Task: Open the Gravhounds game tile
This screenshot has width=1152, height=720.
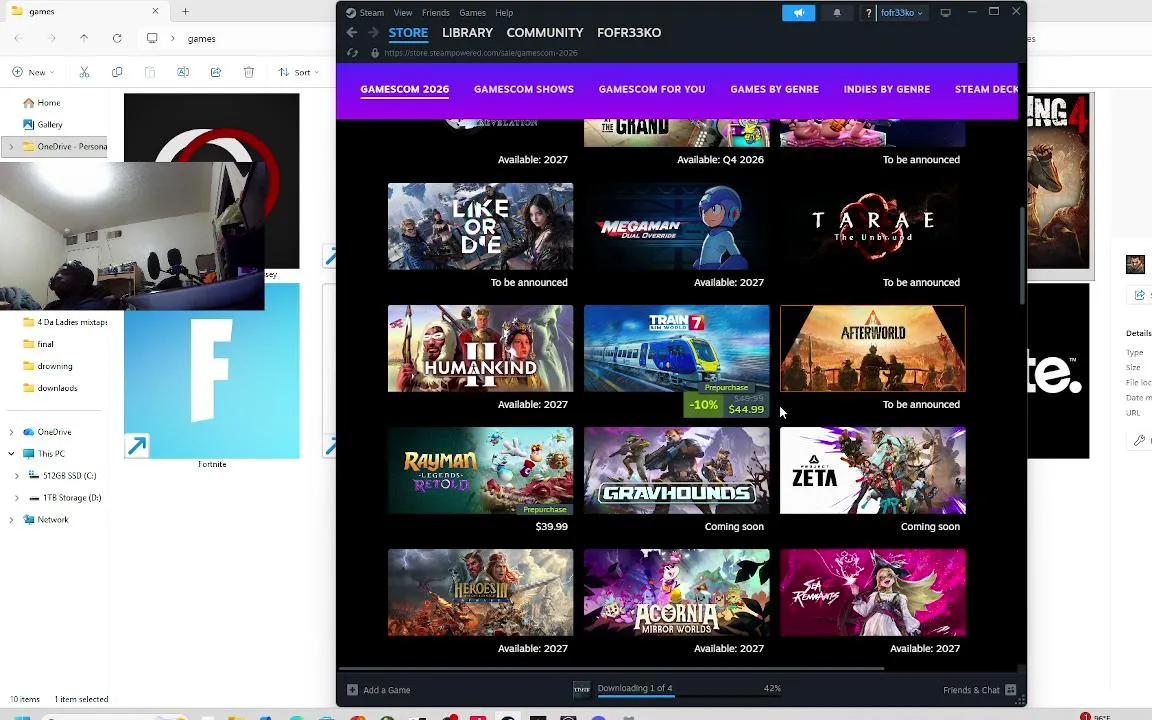Action: coord(677,470)
